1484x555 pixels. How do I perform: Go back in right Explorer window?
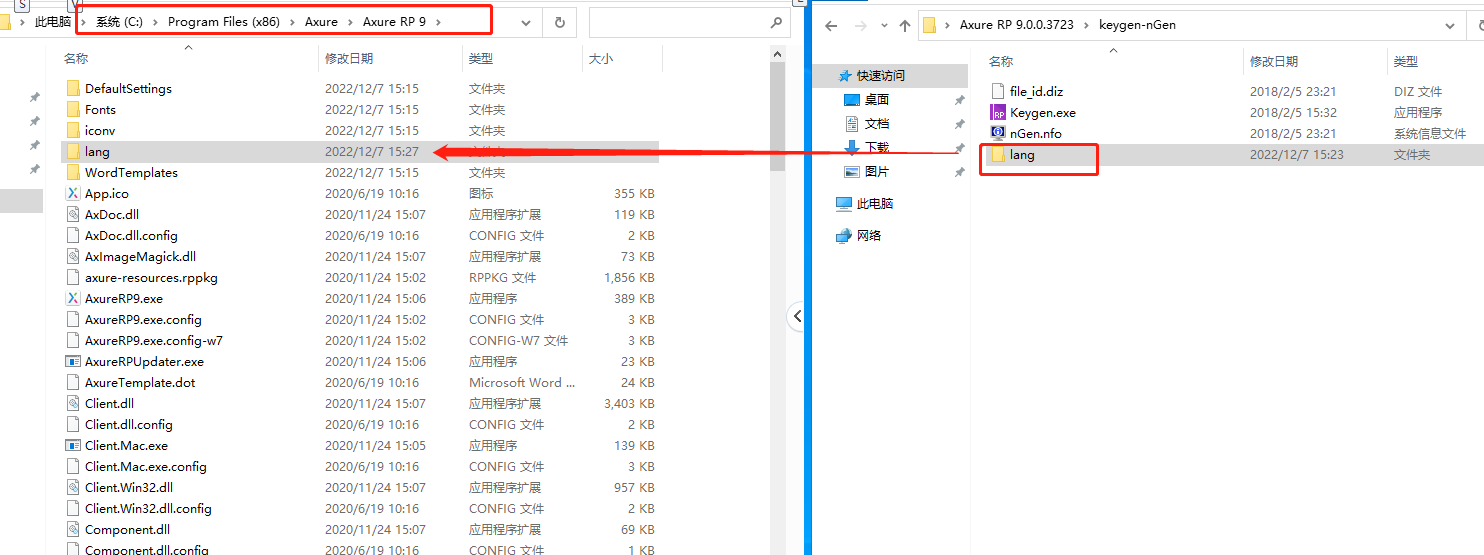coord(831,25)
